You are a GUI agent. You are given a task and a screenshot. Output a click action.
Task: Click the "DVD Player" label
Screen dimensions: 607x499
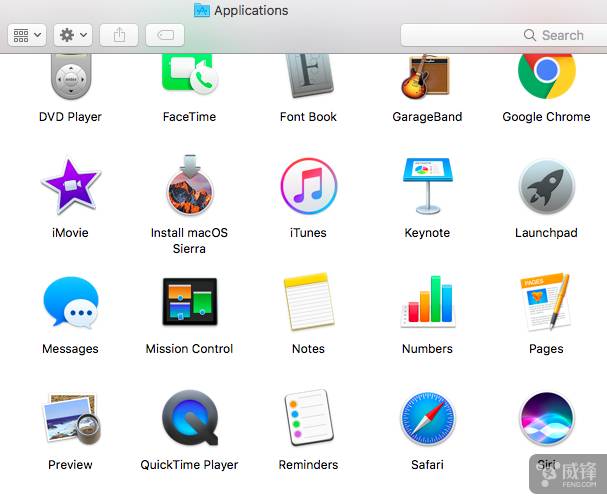click(x=70, y=117)
